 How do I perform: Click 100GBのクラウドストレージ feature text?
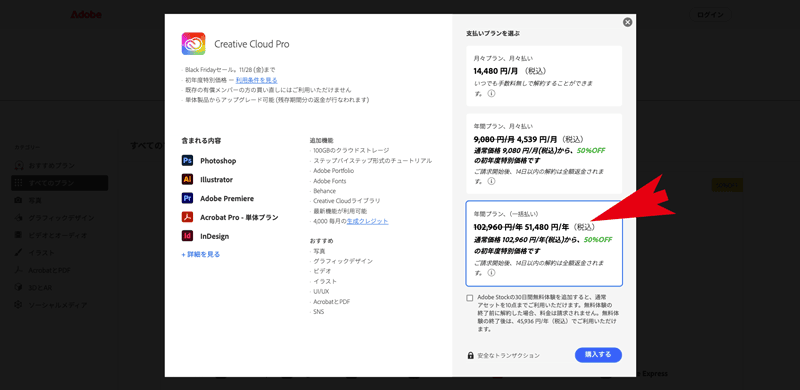(351, 150)
